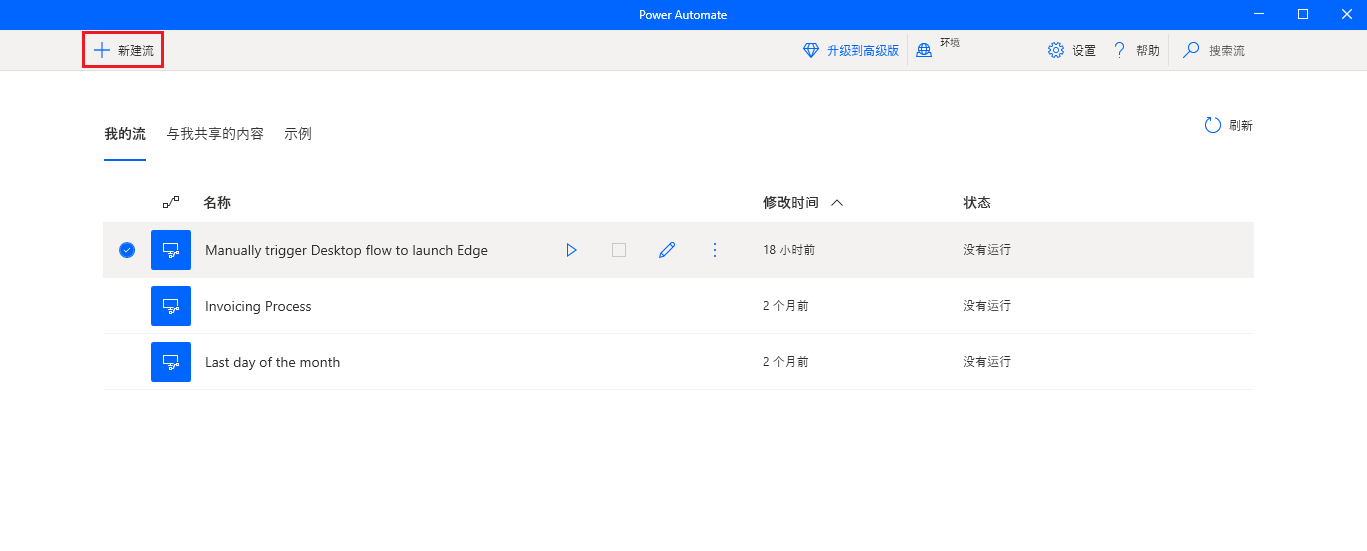Select the Manually trigger Desktop flow name
This screenshot has height=551, width=1367.
click(x=346, y=250)
